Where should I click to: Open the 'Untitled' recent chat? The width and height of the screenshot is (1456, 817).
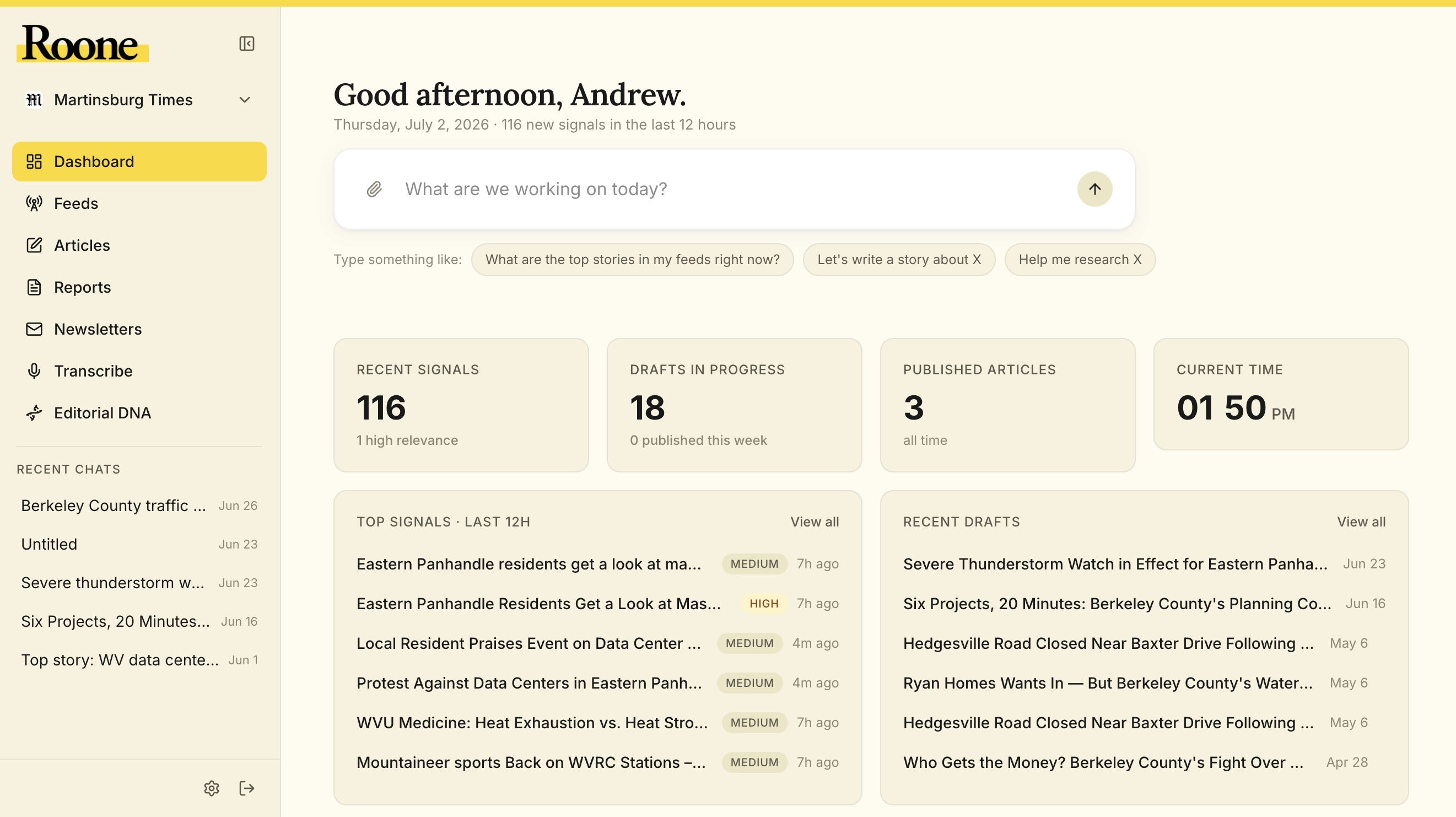point(139,544)
